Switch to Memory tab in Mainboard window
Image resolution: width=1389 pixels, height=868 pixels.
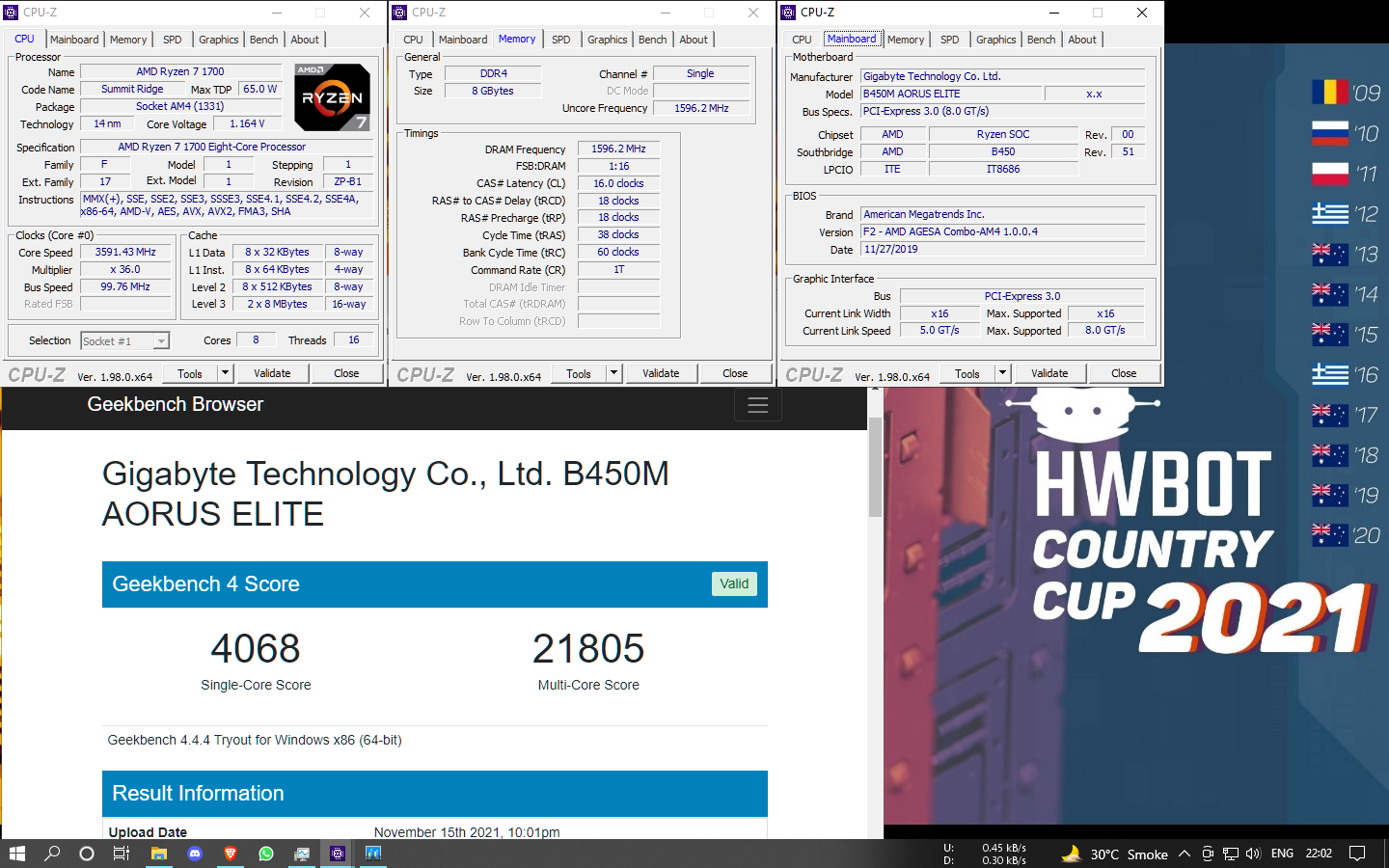pyautogui.click(x=905, y=40)
